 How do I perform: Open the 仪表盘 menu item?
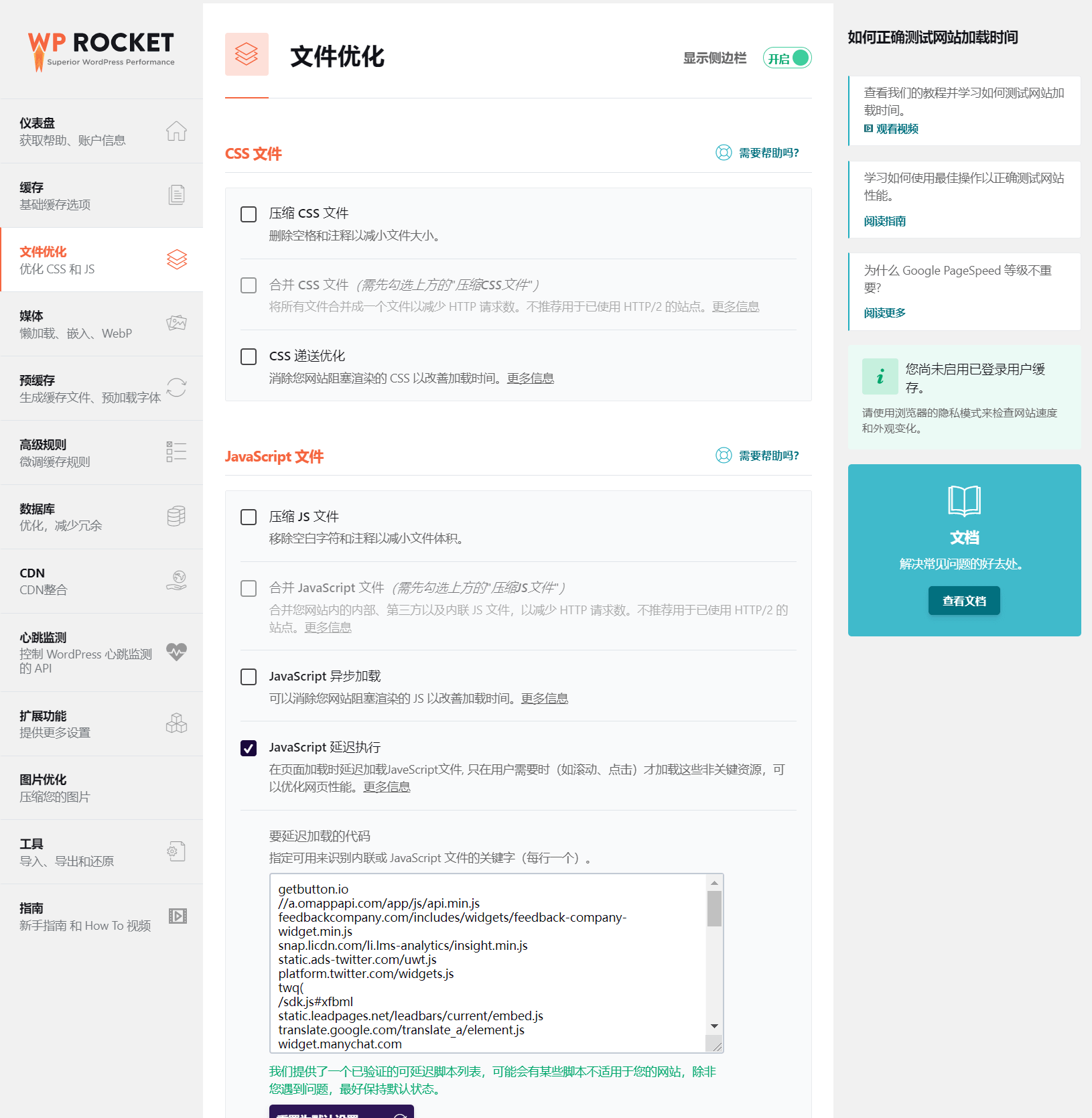[101, 131]
